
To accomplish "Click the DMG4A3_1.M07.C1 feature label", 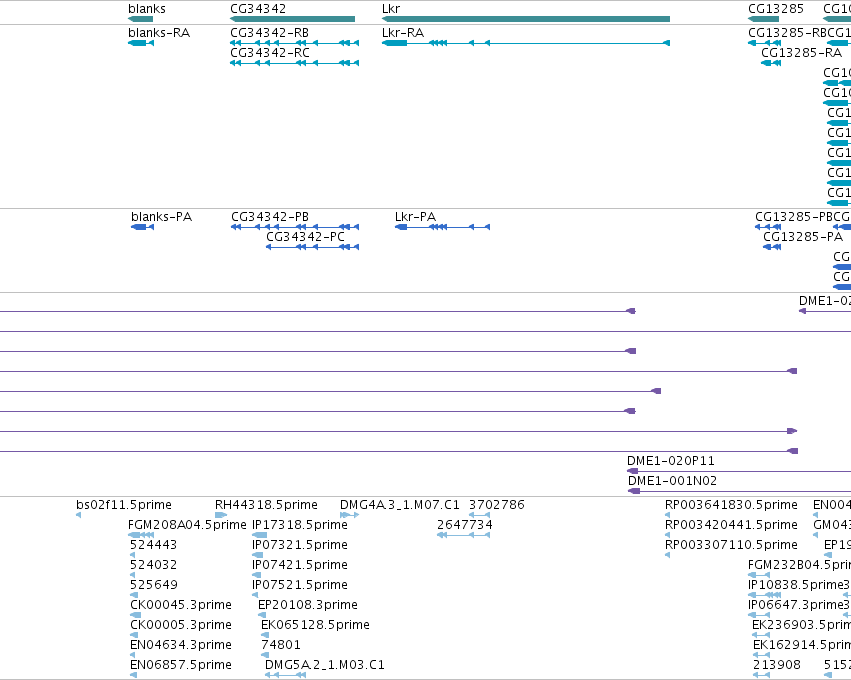I will [400, 505].
